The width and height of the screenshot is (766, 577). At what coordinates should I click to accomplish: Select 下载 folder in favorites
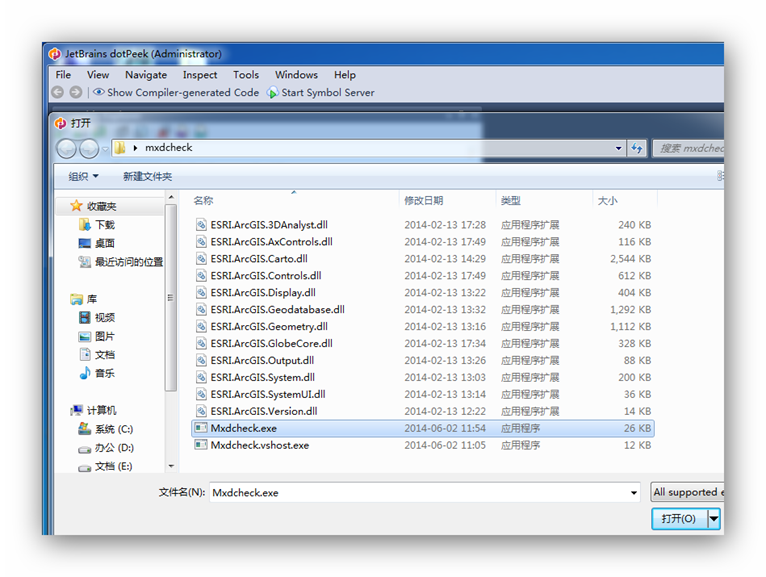pyautogui.click(x=105, y=225)
